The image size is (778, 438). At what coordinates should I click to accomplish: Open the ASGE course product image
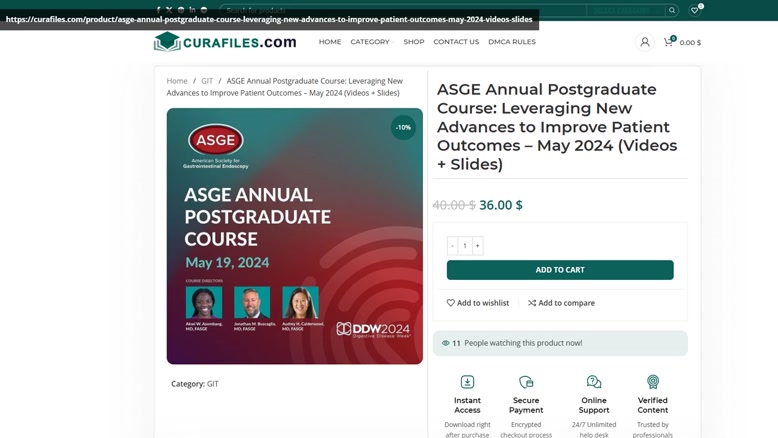[x=295, y=236]
